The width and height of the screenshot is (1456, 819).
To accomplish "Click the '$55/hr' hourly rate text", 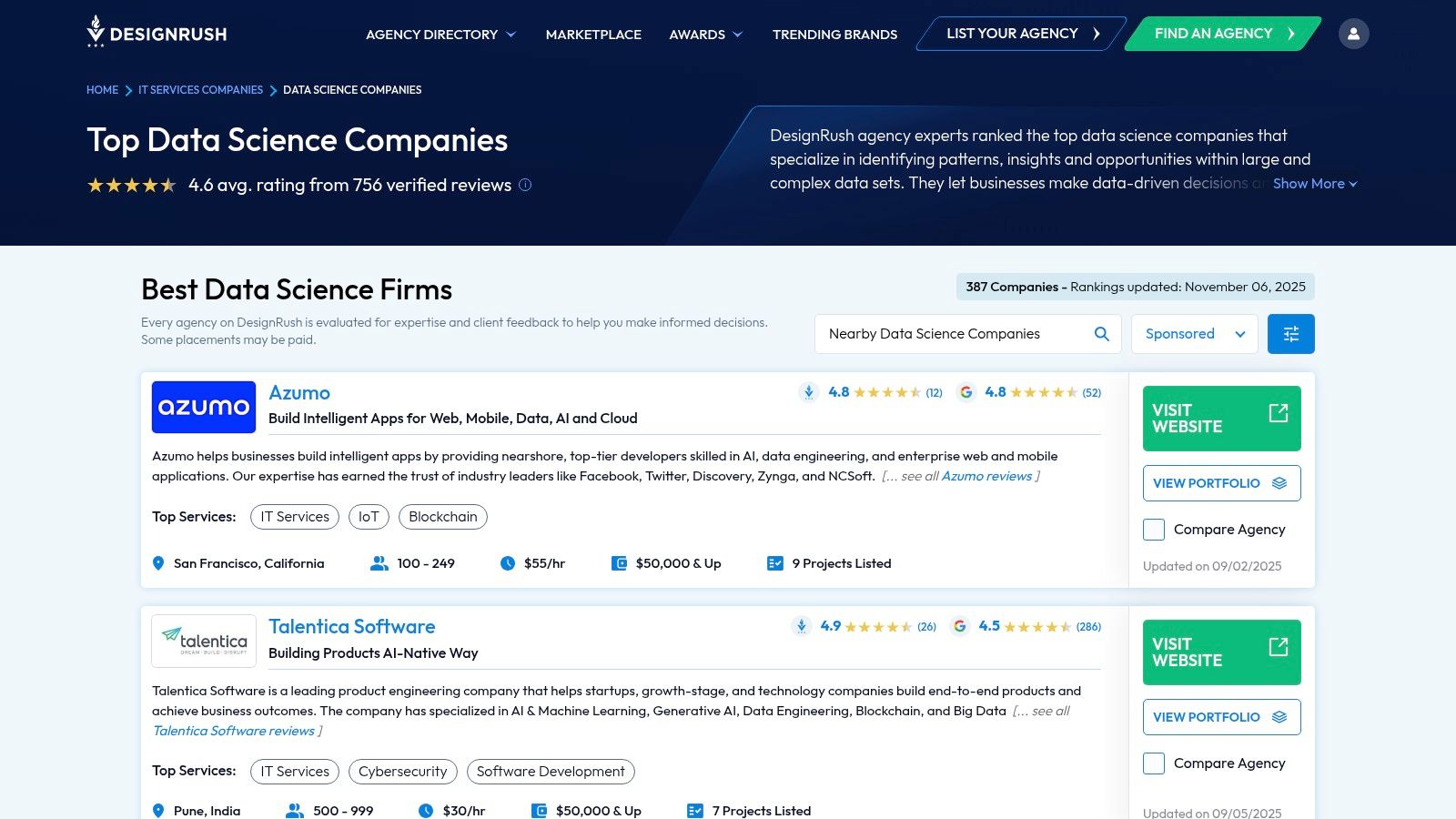I will [x=544, y=563].
